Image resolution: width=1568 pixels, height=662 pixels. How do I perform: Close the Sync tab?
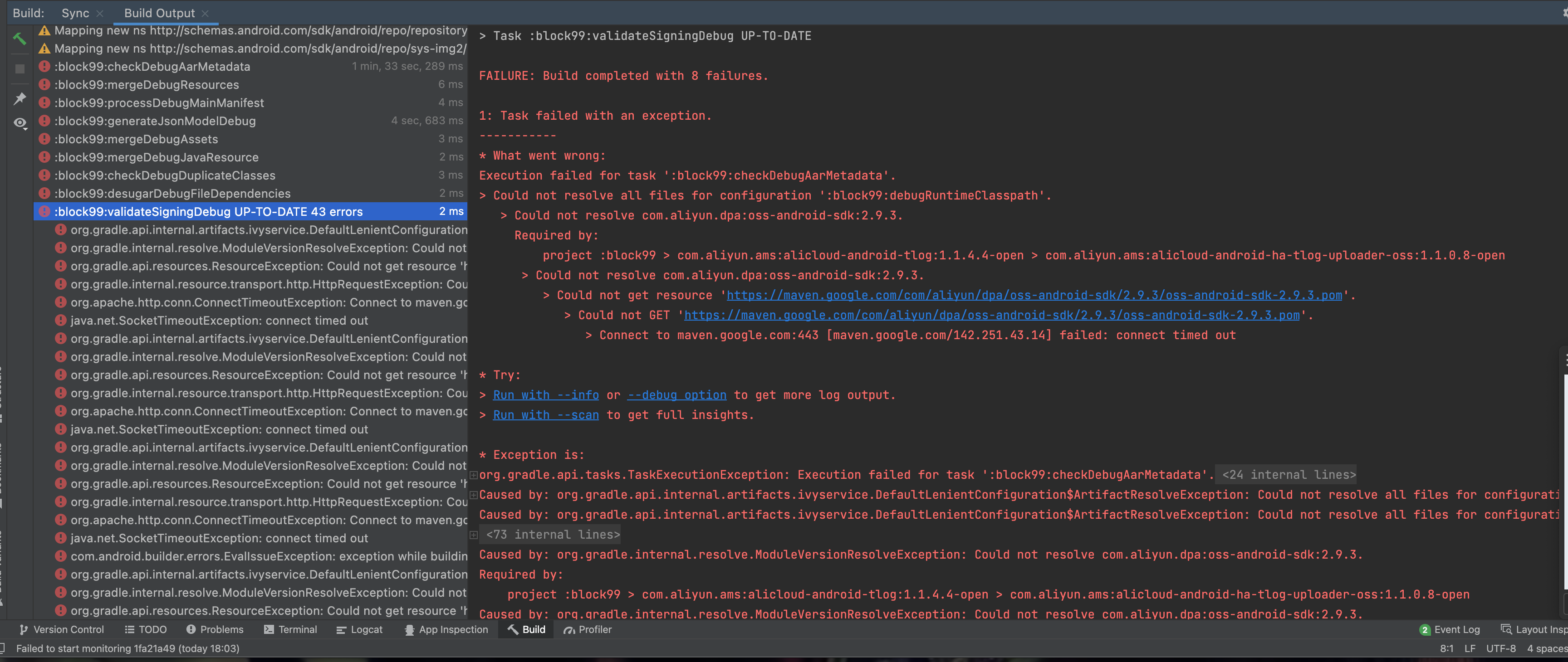click(100, 14)
